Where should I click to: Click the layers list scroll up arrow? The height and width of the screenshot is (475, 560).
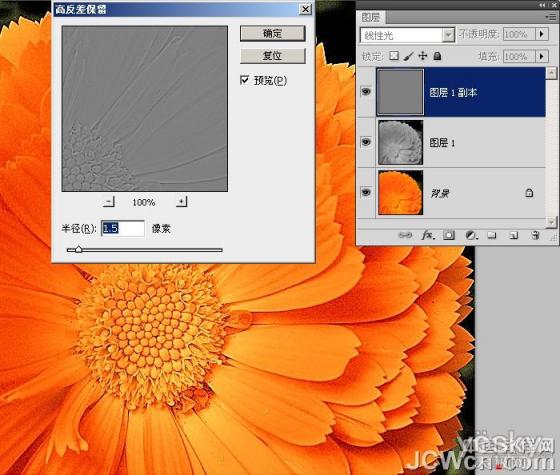[x=551, y=73]
